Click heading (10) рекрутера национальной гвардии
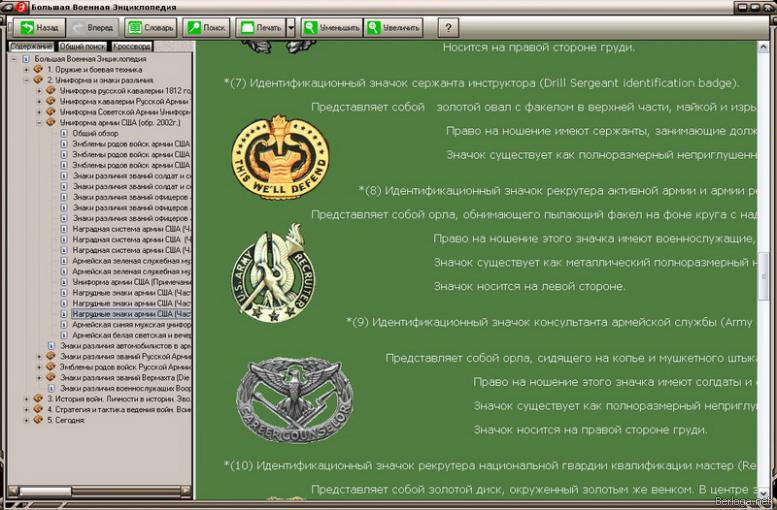Image resolution: width=777 pixels, height=510 pixels. (x=490, y=466)
